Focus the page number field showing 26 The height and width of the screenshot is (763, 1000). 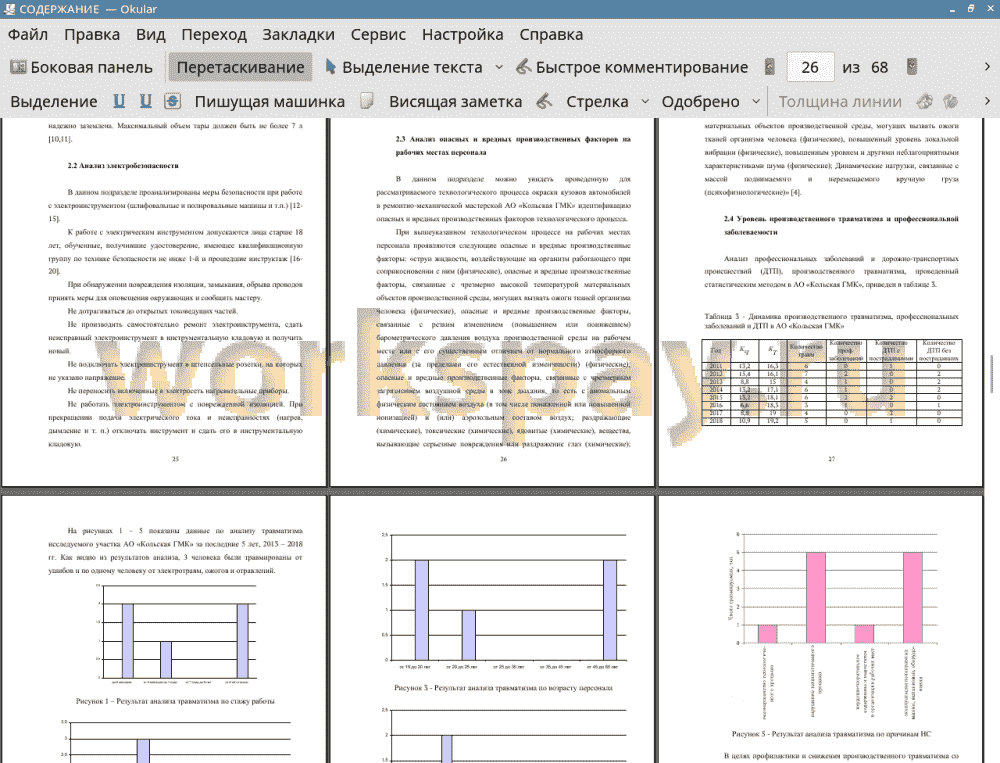click(810, 67)
